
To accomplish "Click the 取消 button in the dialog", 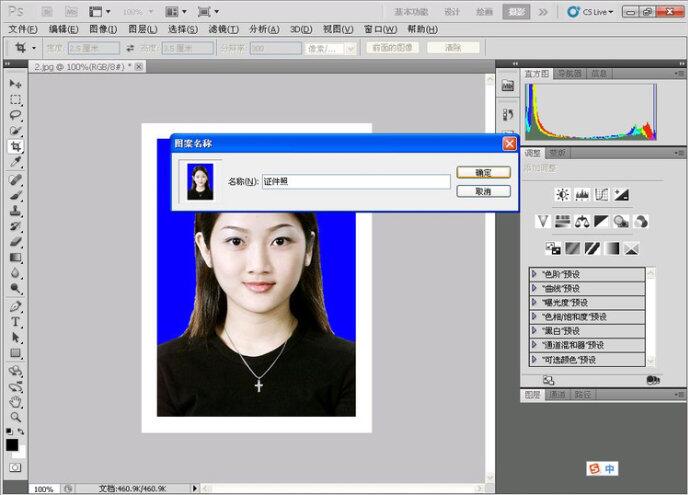I will coord(483,191).
